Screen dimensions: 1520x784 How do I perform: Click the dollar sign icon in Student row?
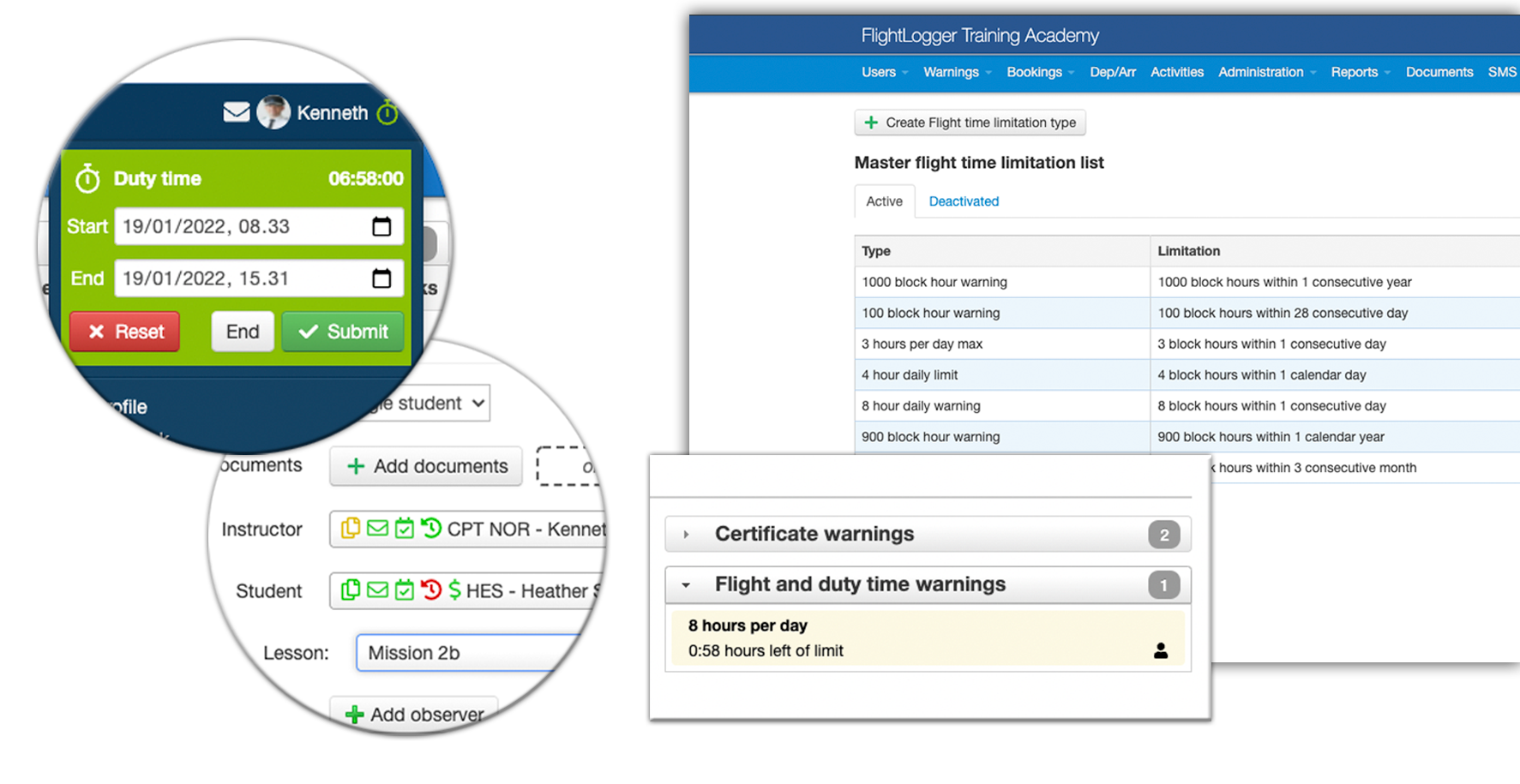point(454,590)
